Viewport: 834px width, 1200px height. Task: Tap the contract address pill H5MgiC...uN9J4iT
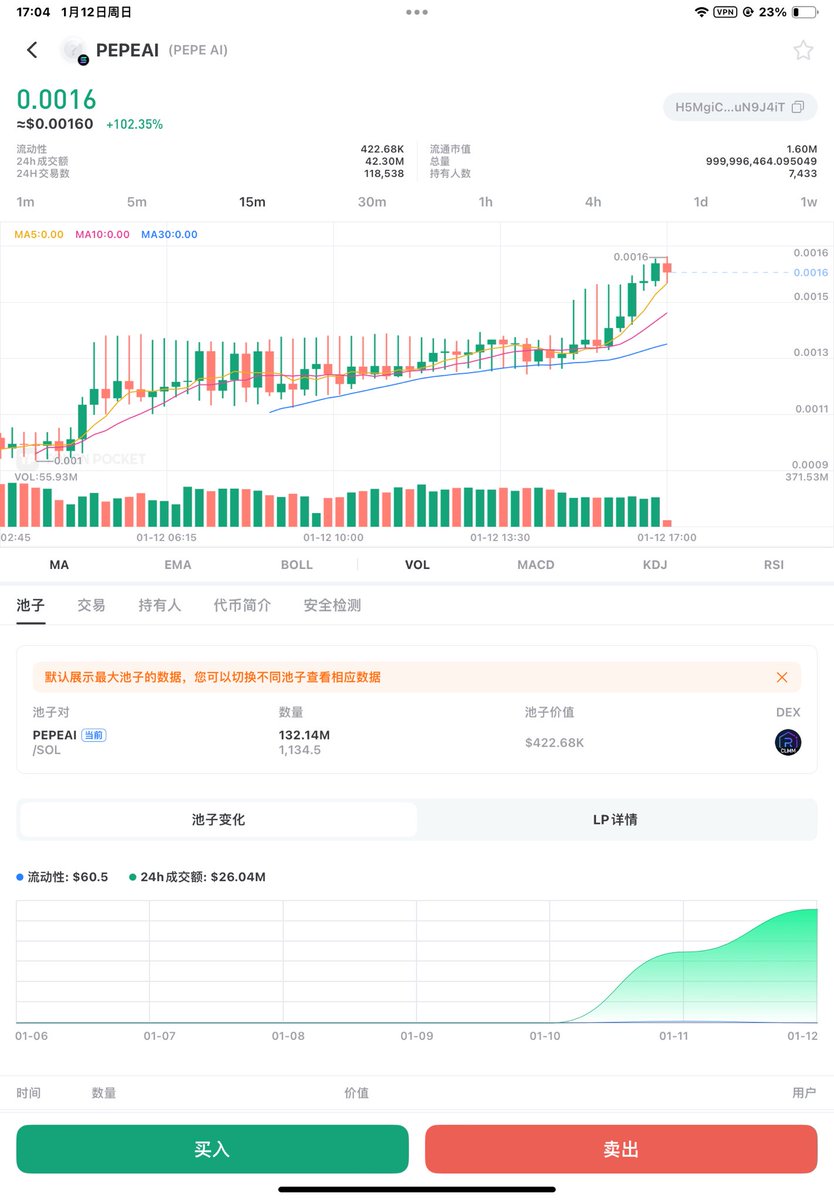[740, 107]
